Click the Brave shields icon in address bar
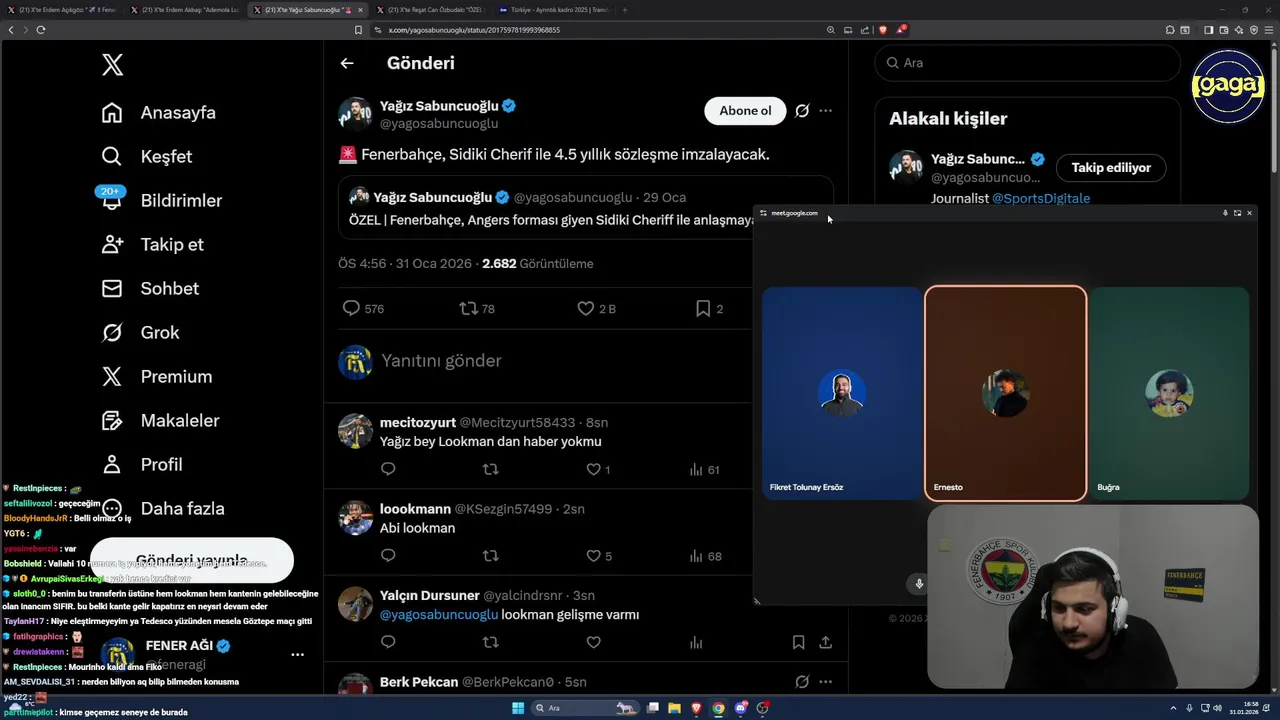This screenshot has width=1280, height=720. pyautogui.click(x=882, y=30)
